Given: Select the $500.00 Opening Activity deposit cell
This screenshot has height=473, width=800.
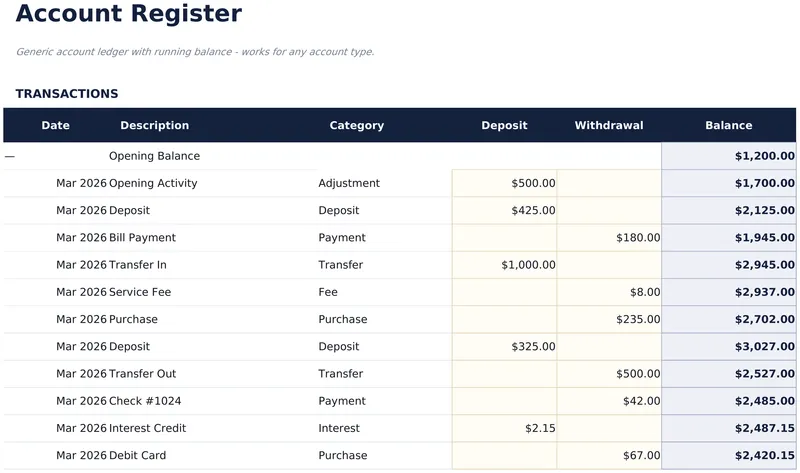Looking at the screenshot, I should point(504,183).
